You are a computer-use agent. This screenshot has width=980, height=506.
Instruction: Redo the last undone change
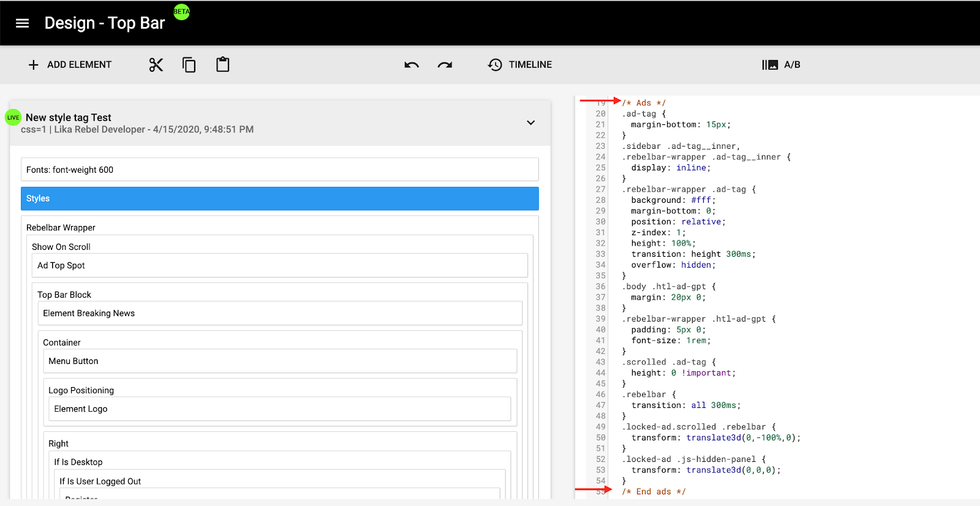pos(445,65)
